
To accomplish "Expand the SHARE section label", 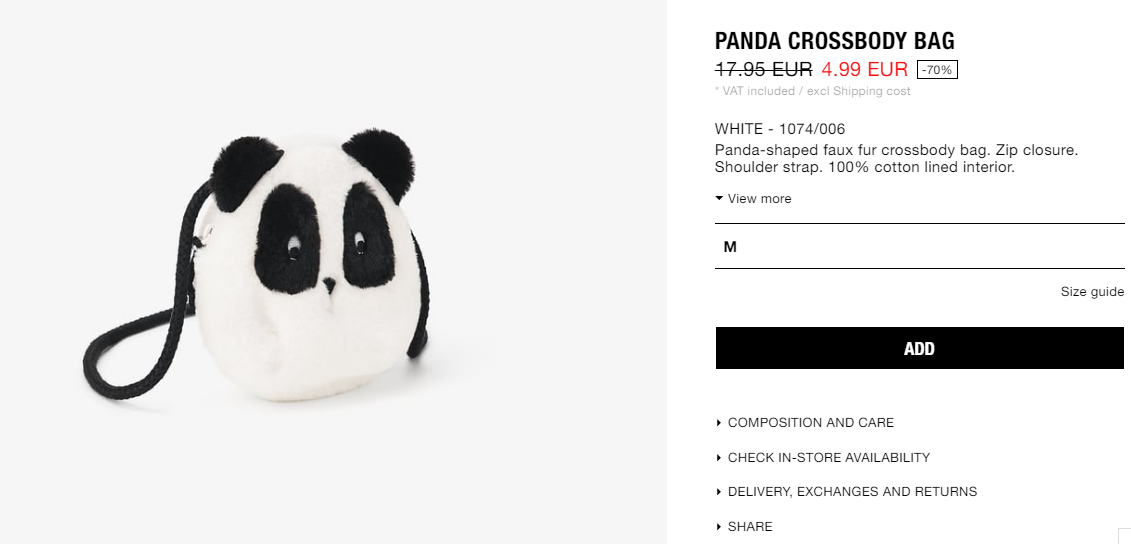I will 750,527.
